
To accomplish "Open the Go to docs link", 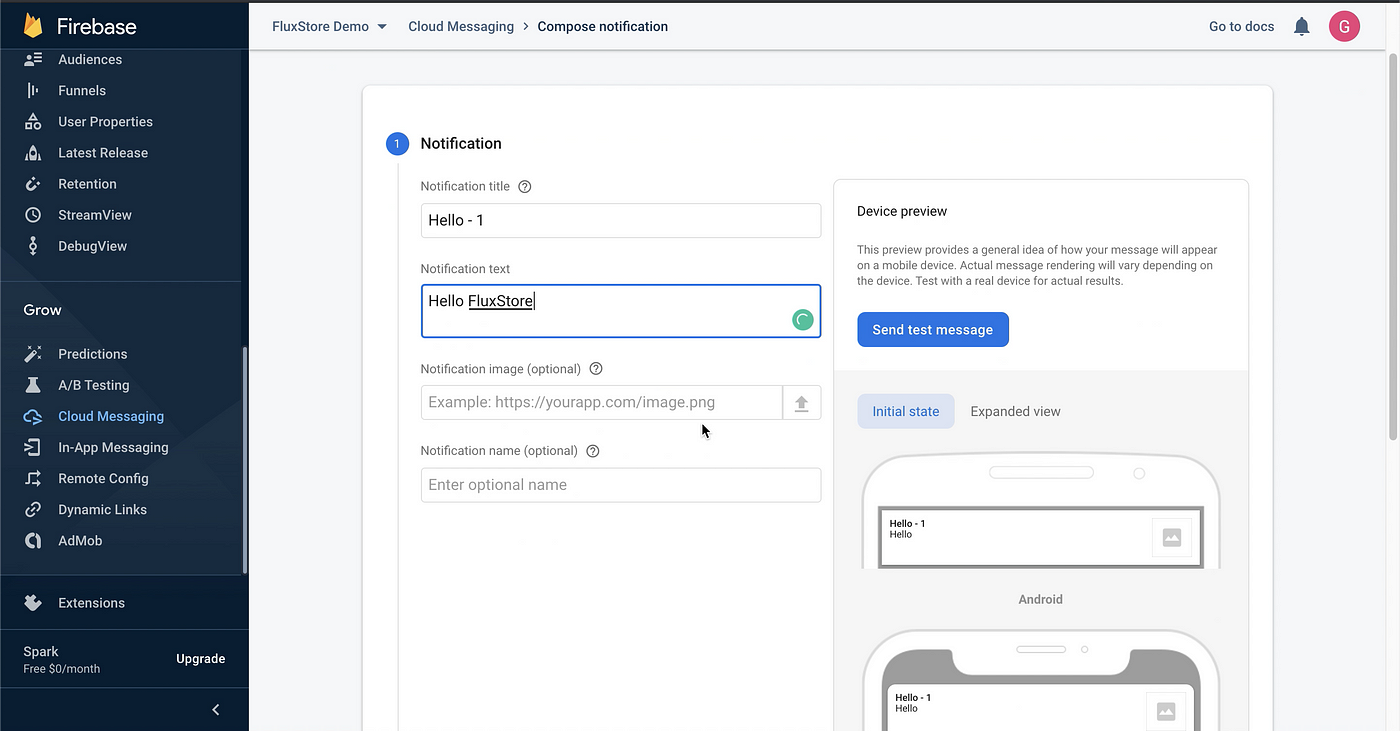I will click(x=1241, y=26).
